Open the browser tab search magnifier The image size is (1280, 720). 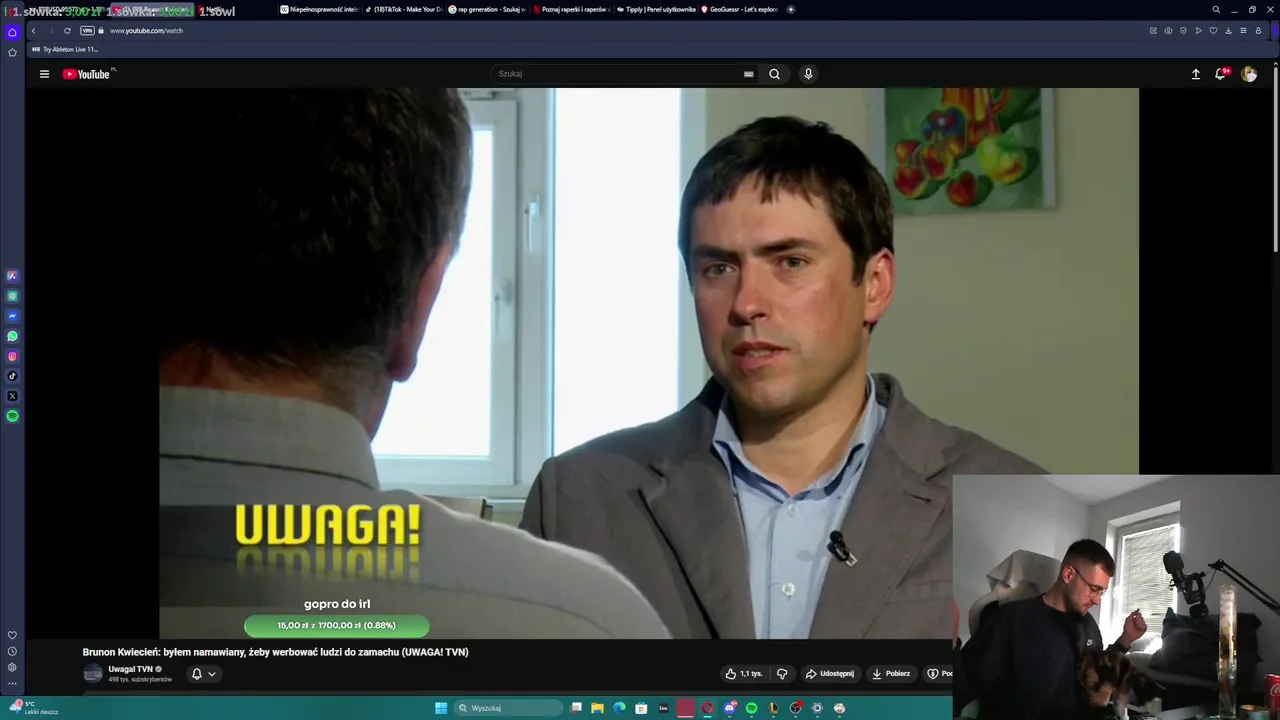tap(1216, 9)
